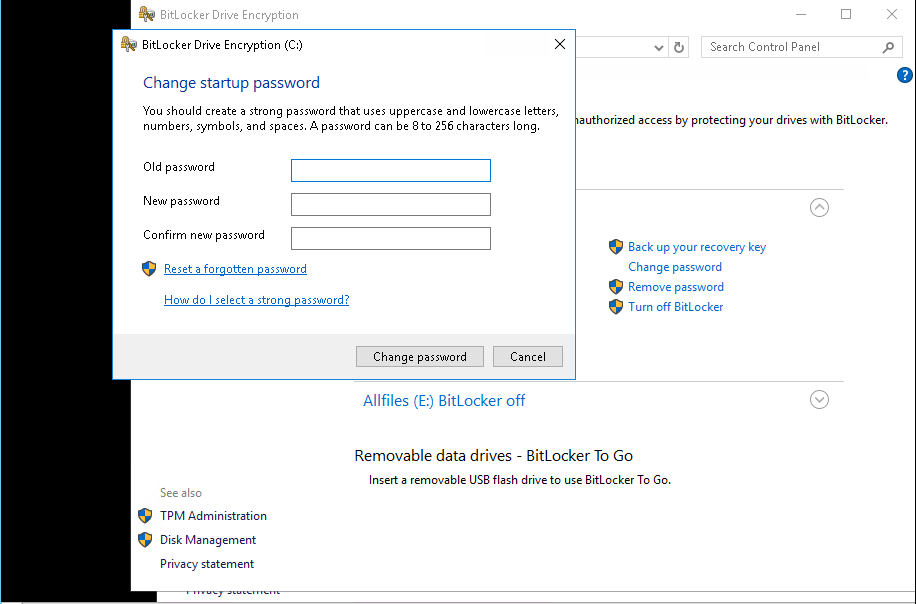Click the shield icon beside Disk Management
Screen dimensions: 916x604
[145, 540]
